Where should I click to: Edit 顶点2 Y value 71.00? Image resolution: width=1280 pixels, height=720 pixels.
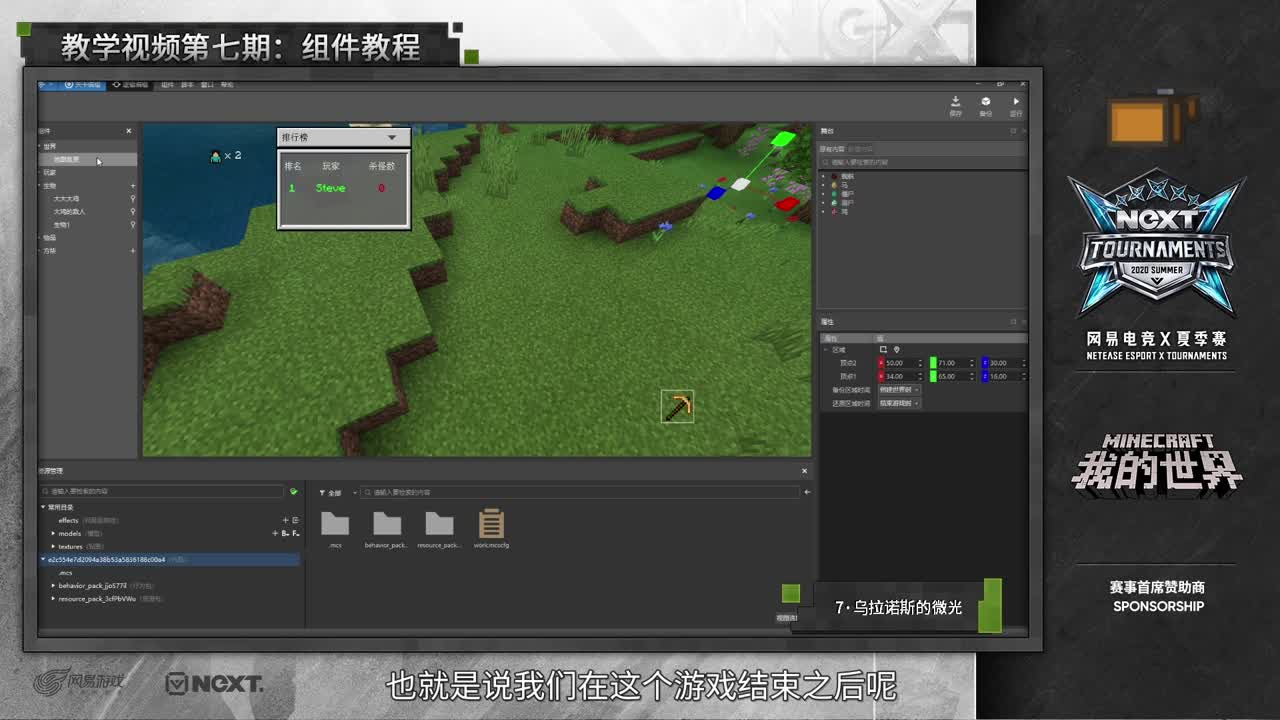(x=954, y=363)
